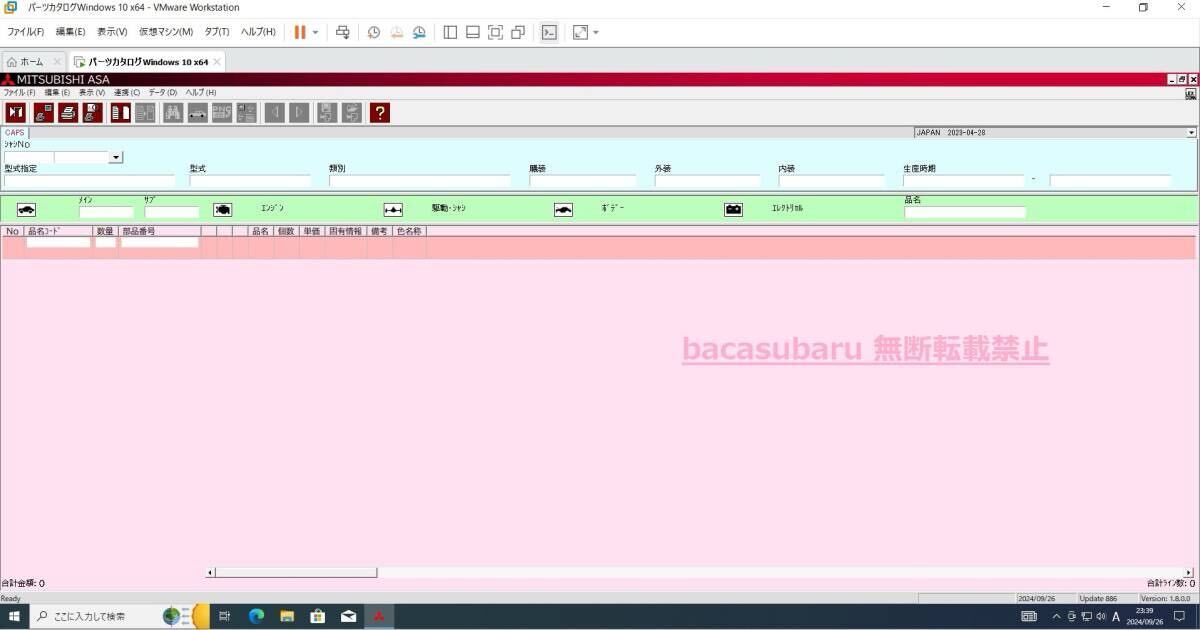The image size is (1200, 630).
Task: Click the next page right arrow icon
Action: [299, 113]
